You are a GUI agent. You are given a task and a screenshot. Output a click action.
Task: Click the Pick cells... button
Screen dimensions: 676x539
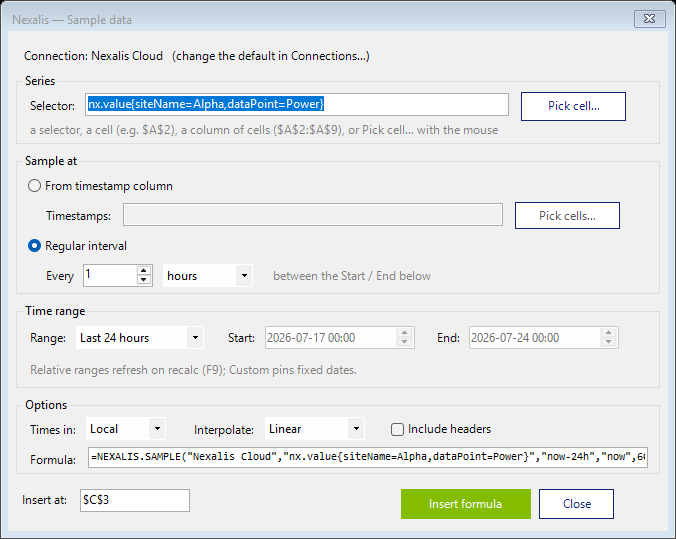(x=567, y=216)
